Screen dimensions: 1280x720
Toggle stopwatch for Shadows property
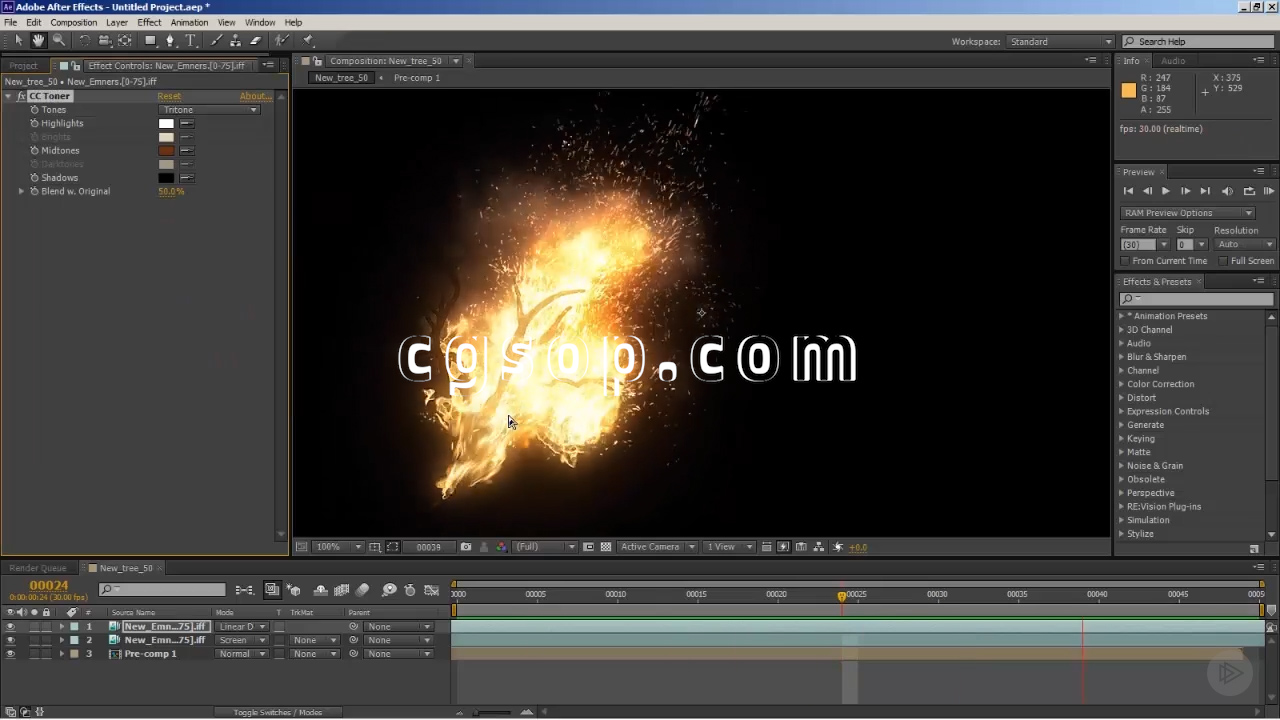(x=34, y=178)
